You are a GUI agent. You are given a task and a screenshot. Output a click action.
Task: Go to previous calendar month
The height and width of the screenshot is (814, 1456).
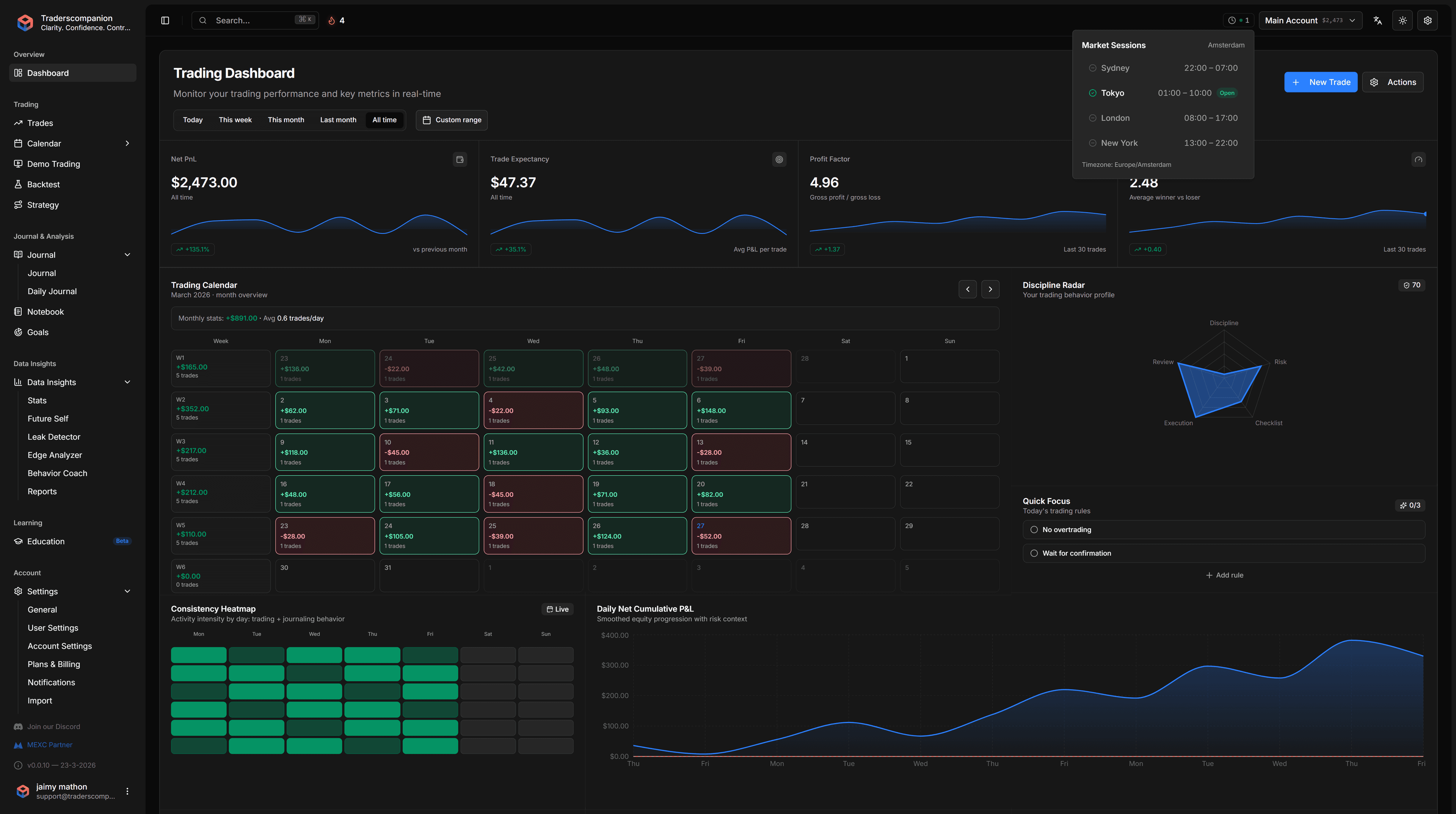point(967,289)
